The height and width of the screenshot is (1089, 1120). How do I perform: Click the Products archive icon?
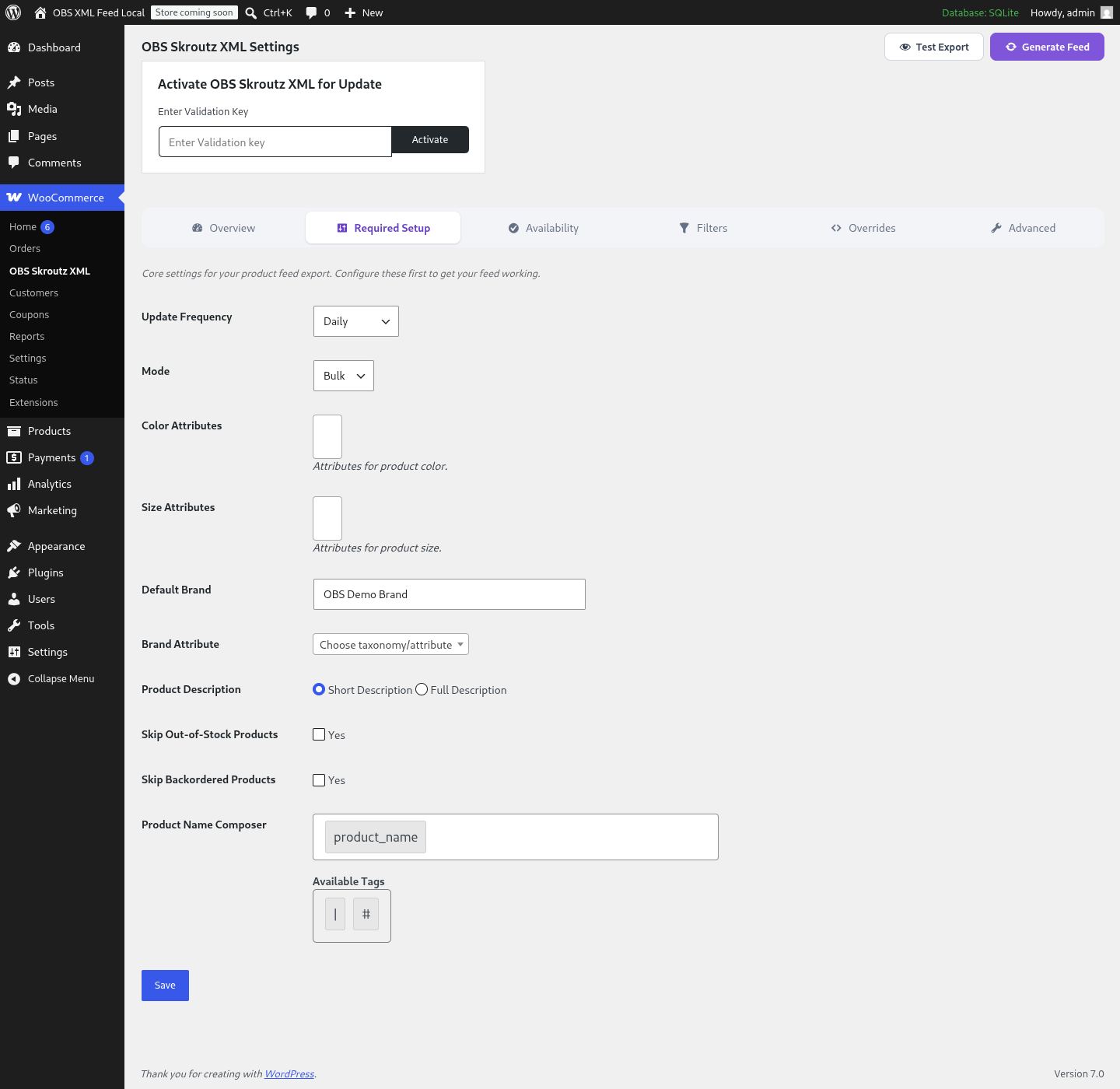coord(14,431)
